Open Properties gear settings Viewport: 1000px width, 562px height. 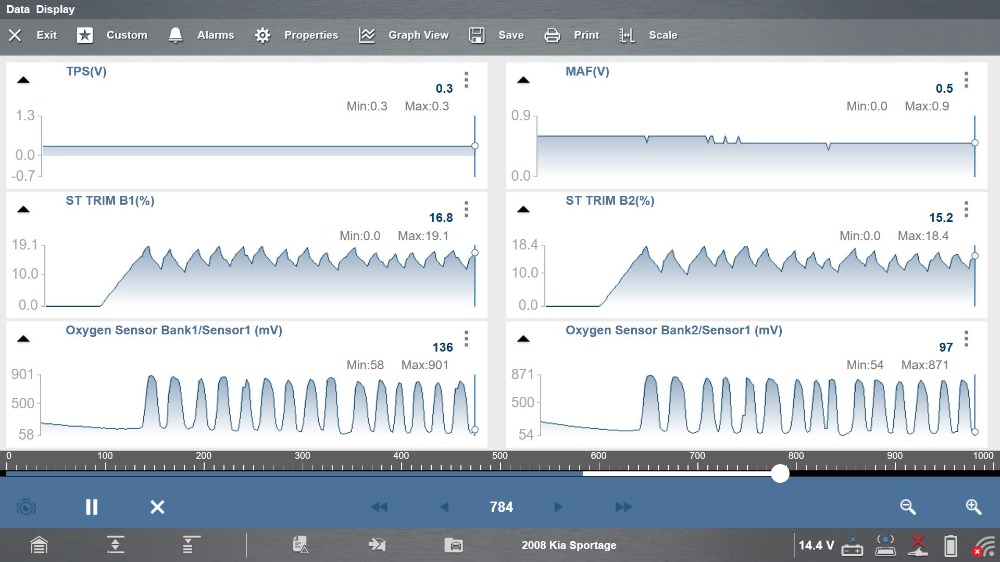coord(296,35)
